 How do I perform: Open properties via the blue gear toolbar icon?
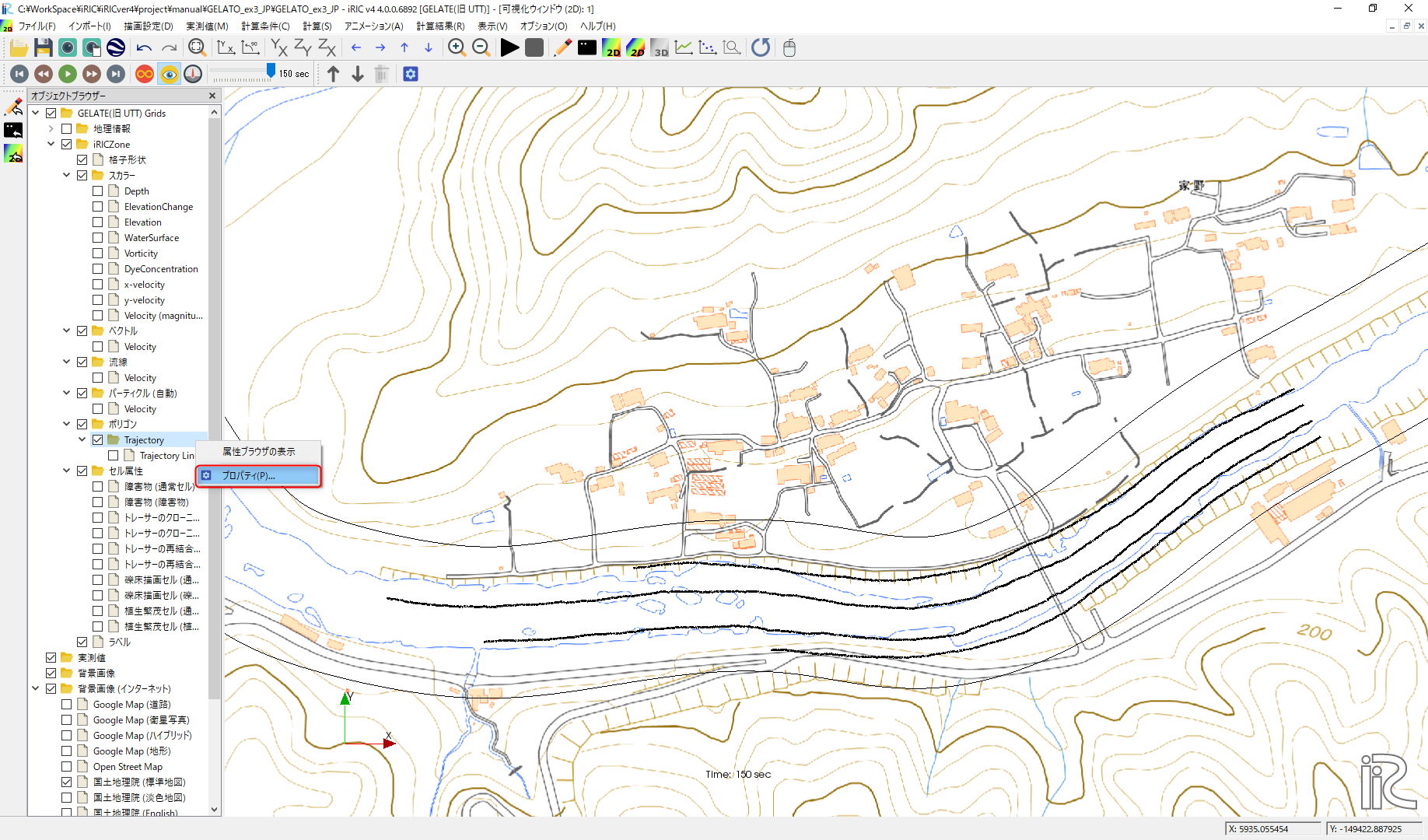click(411, 74)
